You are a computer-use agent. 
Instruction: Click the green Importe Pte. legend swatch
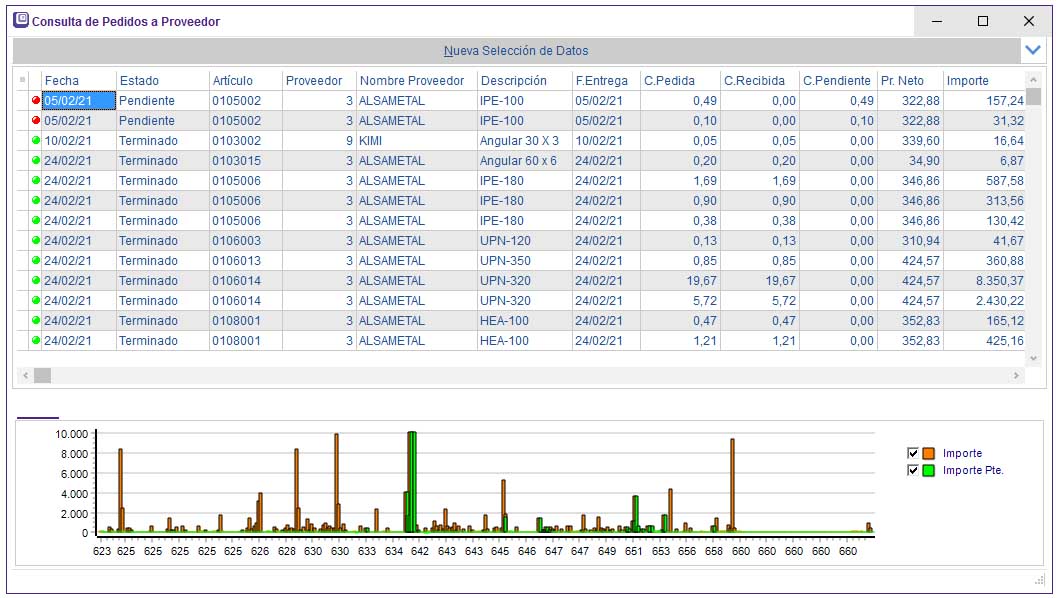pyautogui.click(x=928, y=470)
